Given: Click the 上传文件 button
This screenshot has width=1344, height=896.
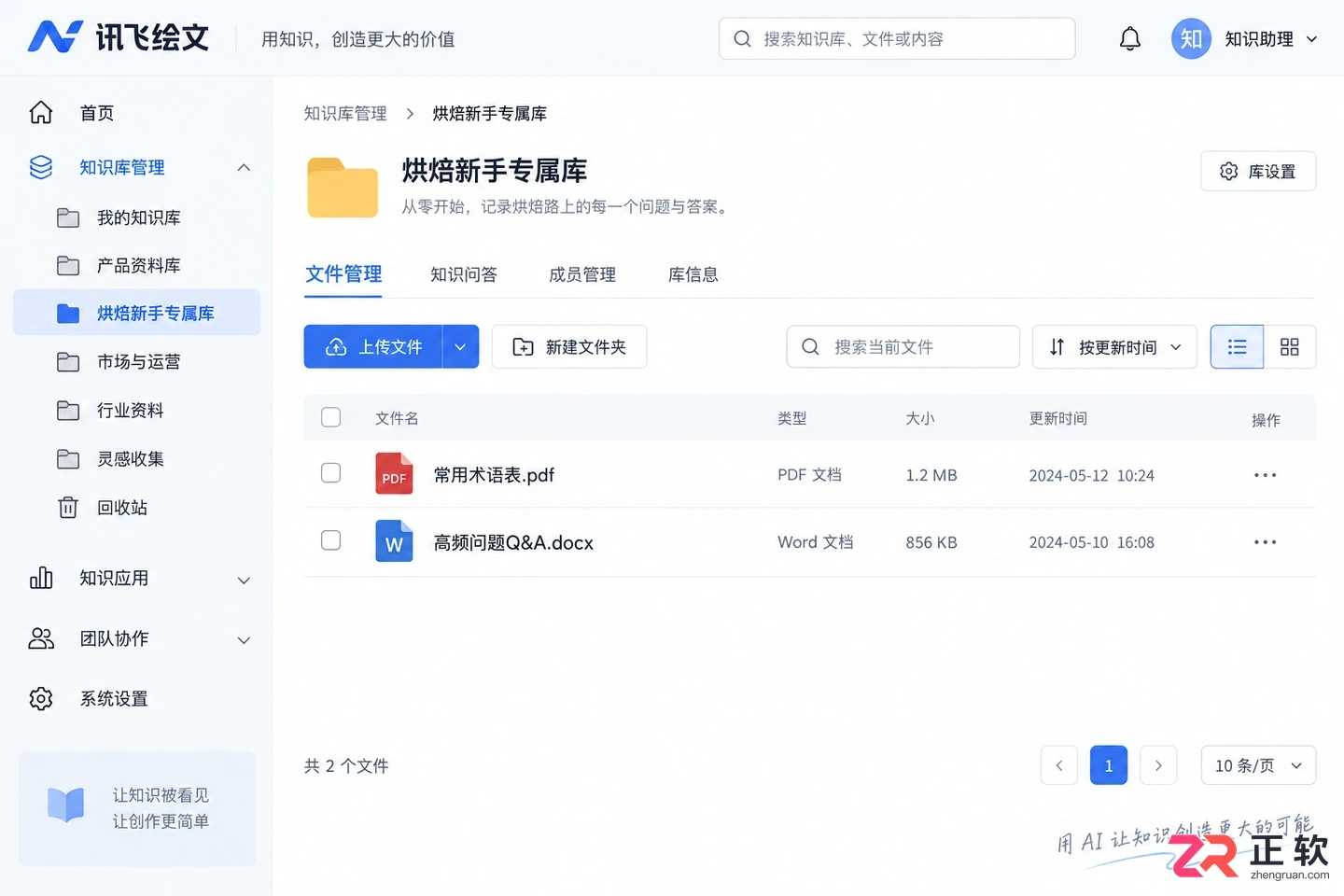Looking at the screenshot, I should [x=373, y=346].
